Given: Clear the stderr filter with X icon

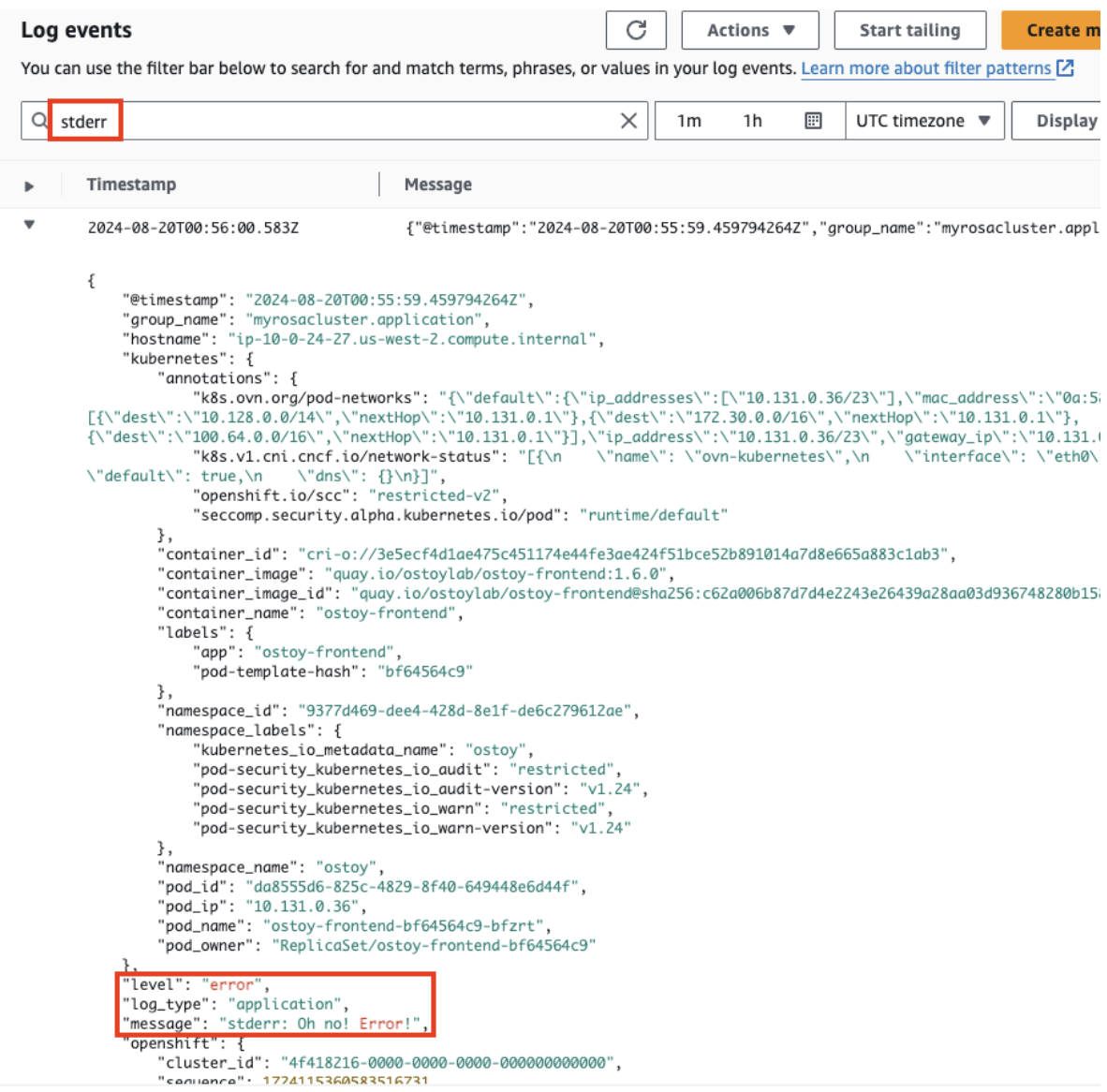Looking at the screenshot, I should coord(628,121).
